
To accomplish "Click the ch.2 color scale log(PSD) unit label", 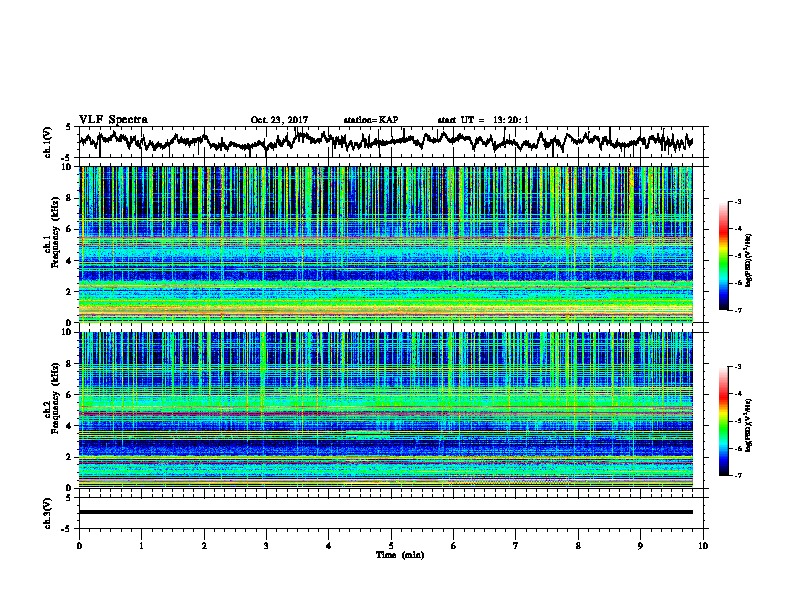I will (749, 425).
